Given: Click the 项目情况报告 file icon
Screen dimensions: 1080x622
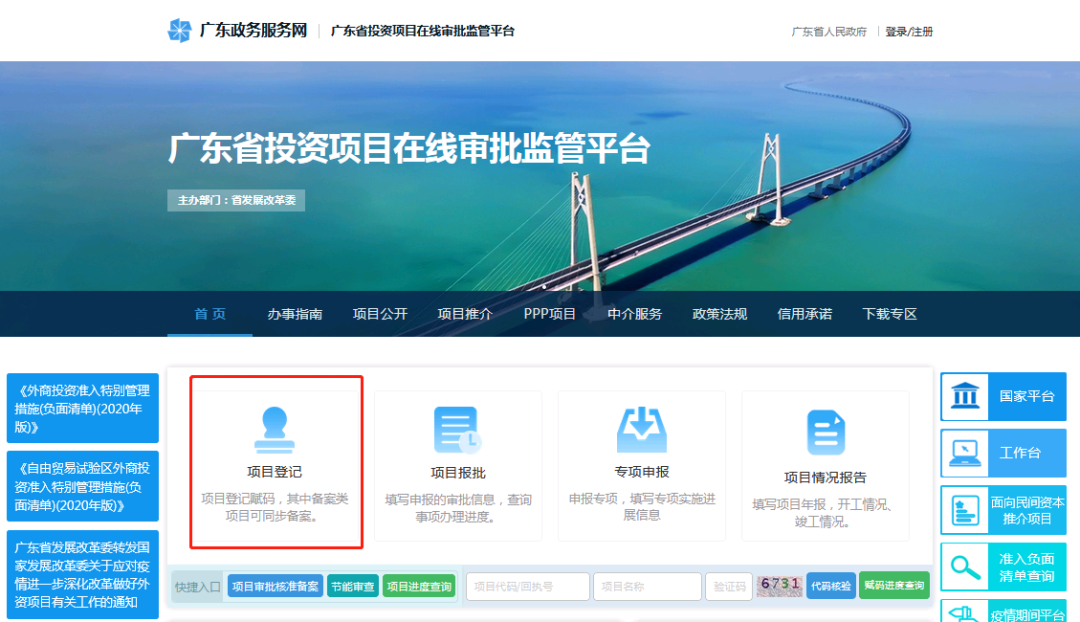Looking at the screenshot, I should [x=825, y=432].
